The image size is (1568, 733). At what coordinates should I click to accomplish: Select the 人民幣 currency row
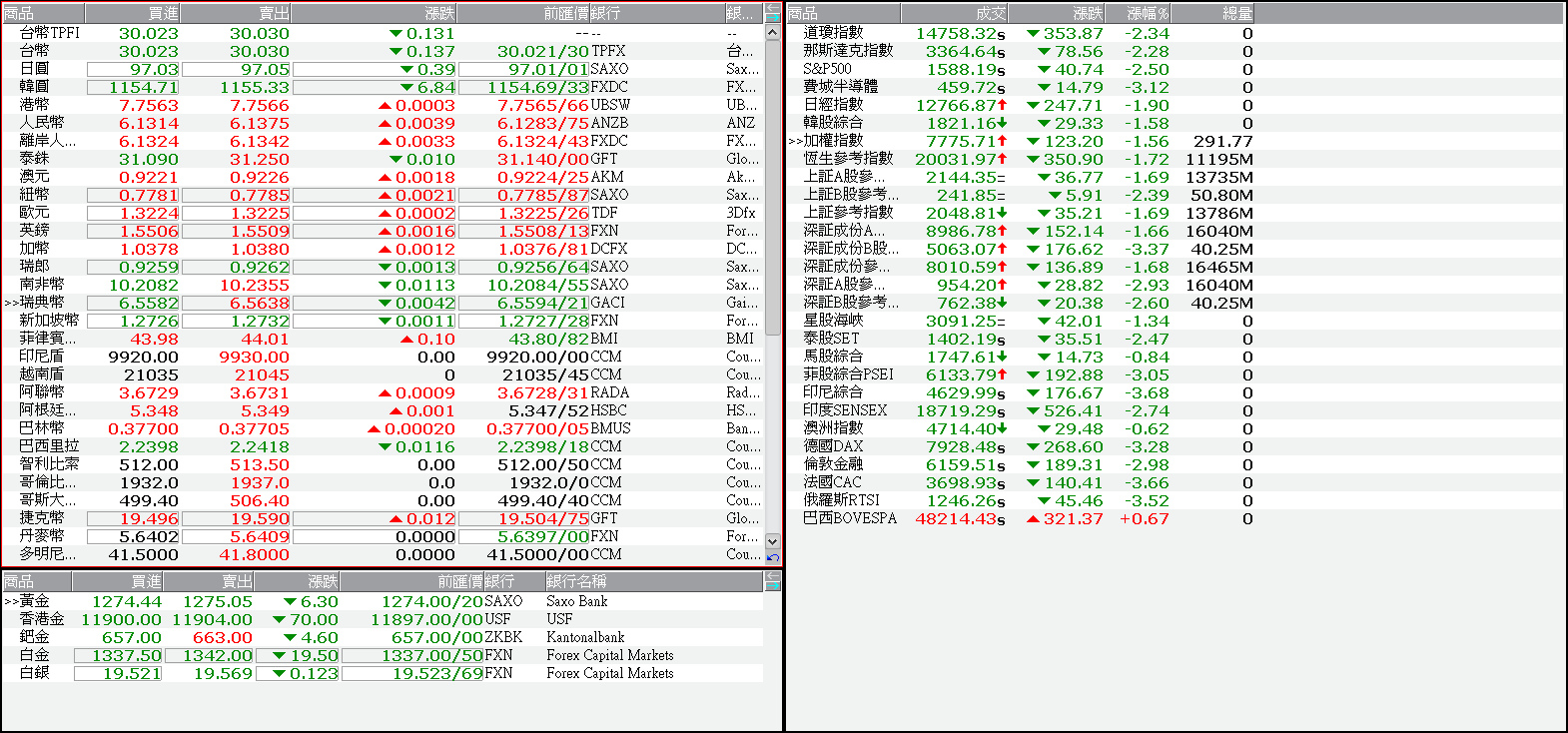(383, 123)
